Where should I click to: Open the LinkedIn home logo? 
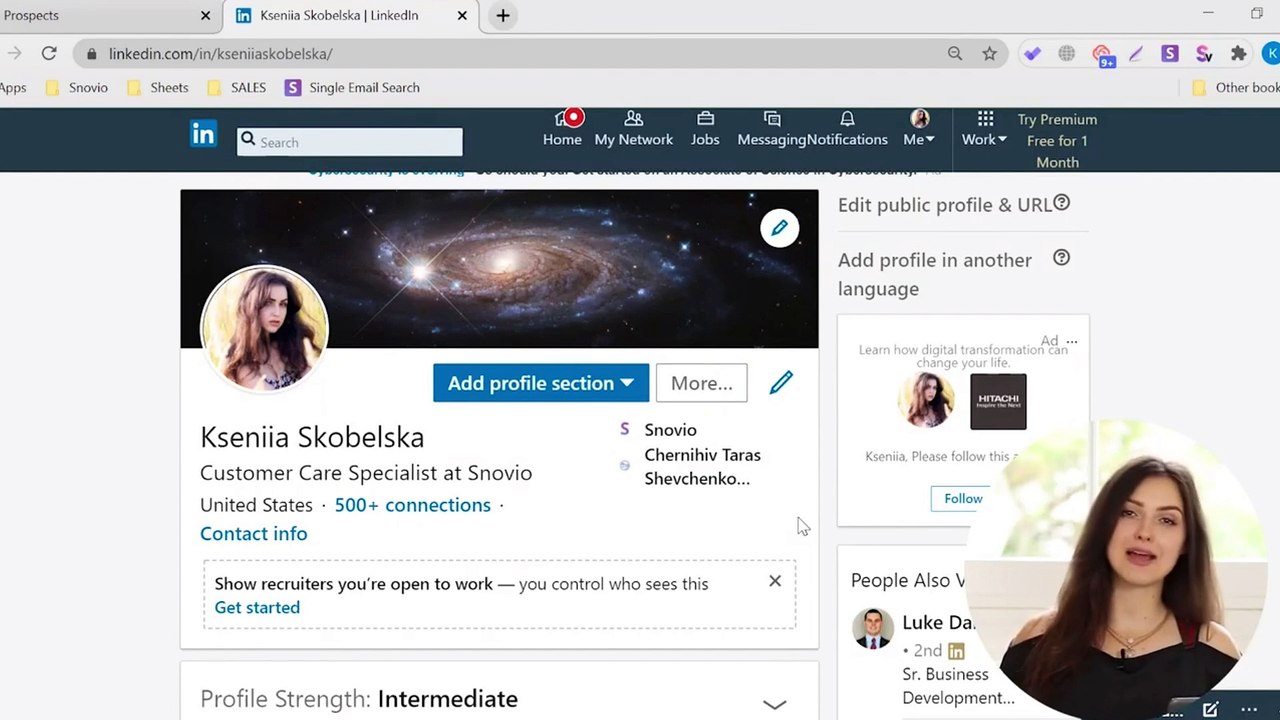tap(203, 133)
